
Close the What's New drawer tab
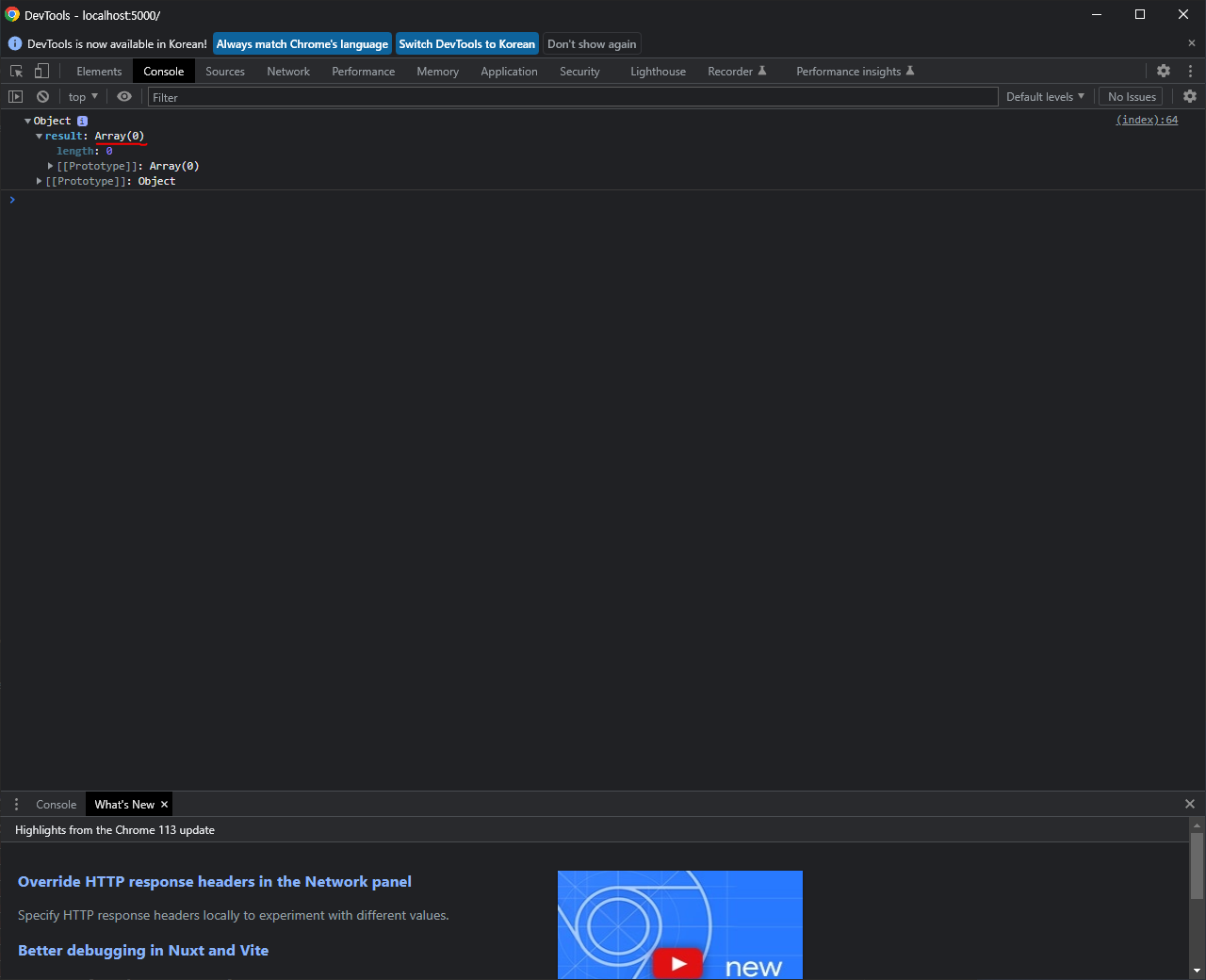coord(164,804)
